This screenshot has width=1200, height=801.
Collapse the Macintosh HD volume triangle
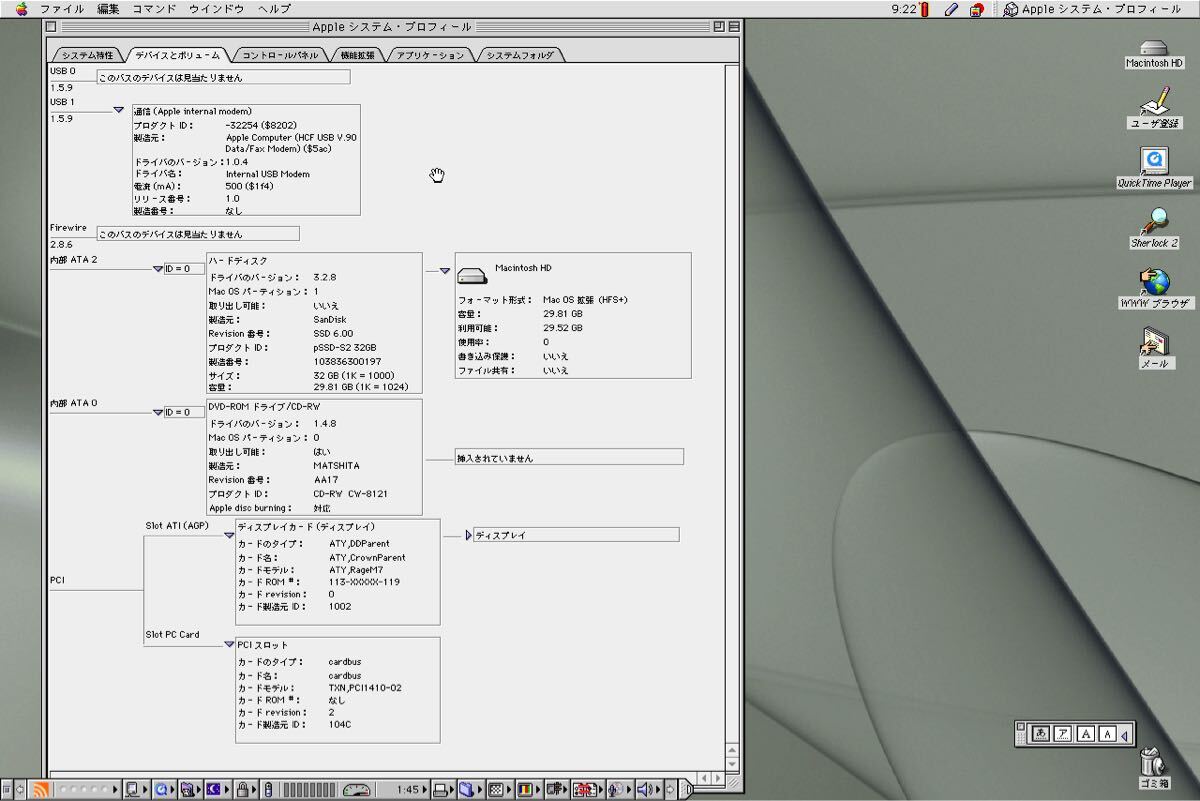(445, 270)
